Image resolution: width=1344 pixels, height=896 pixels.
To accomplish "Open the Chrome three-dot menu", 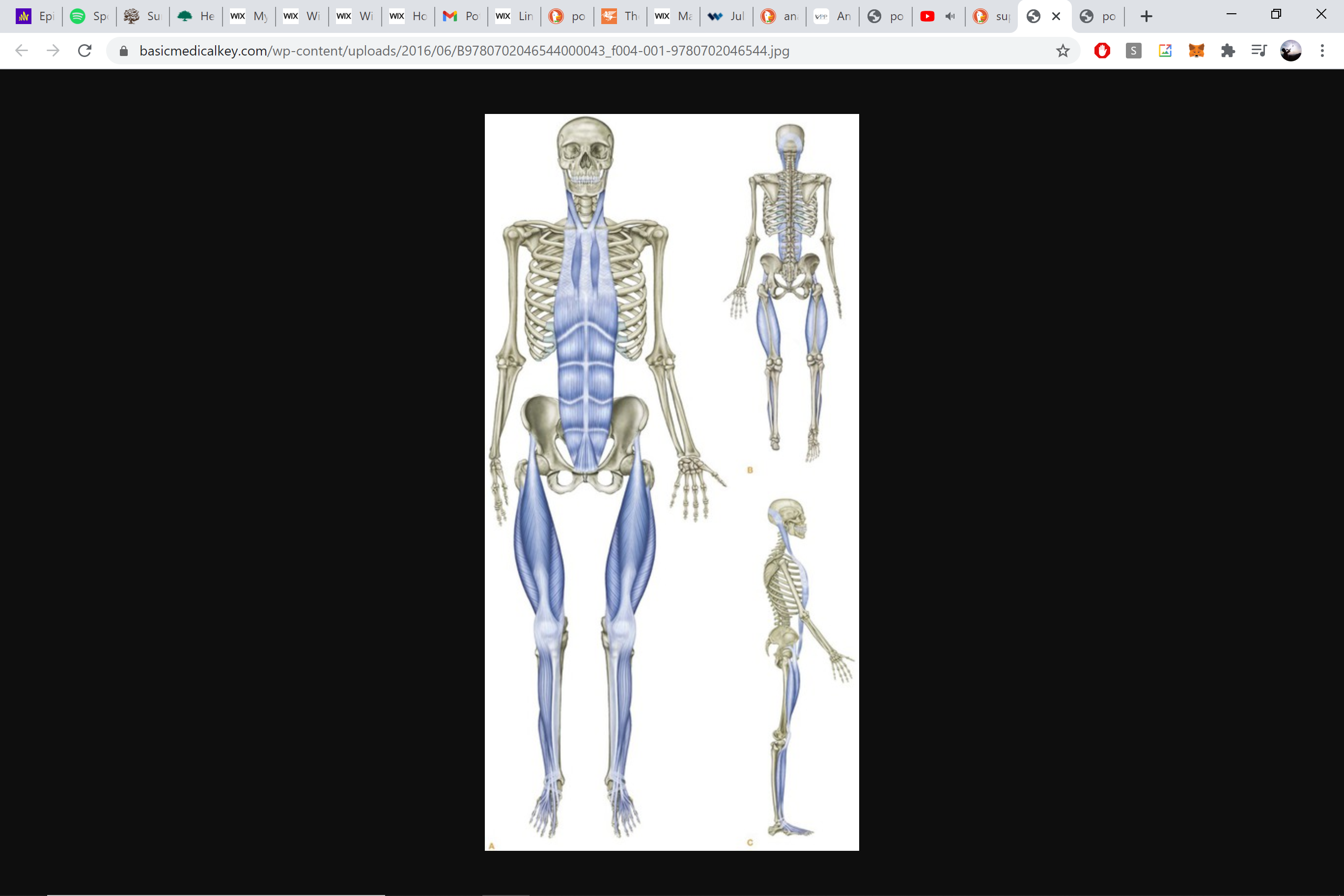I will point(1322,51).
